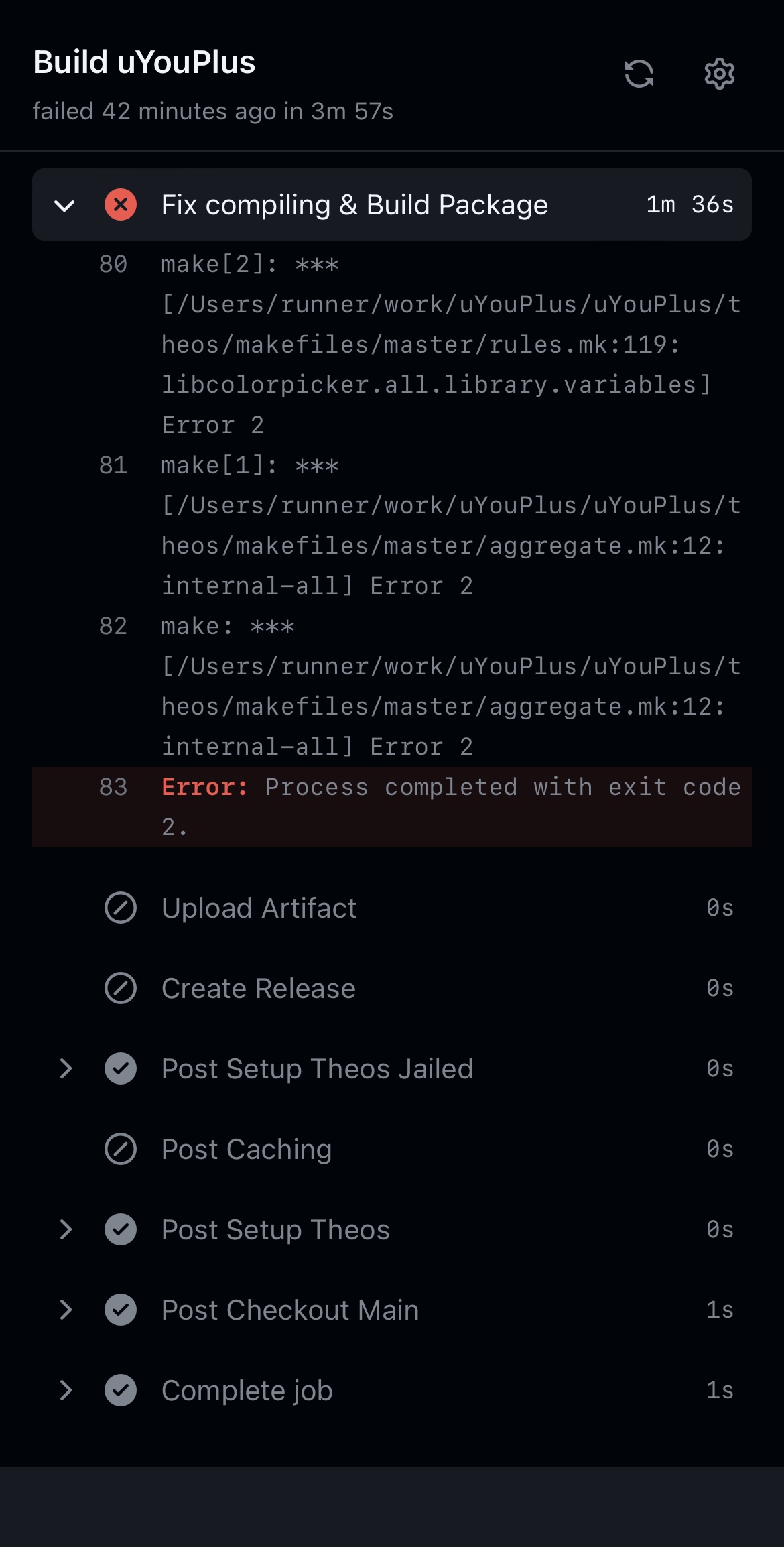Click the checkmark icon on Post Checkout Main
The width and height of the screenshot is (784, 1547).
121,1309
